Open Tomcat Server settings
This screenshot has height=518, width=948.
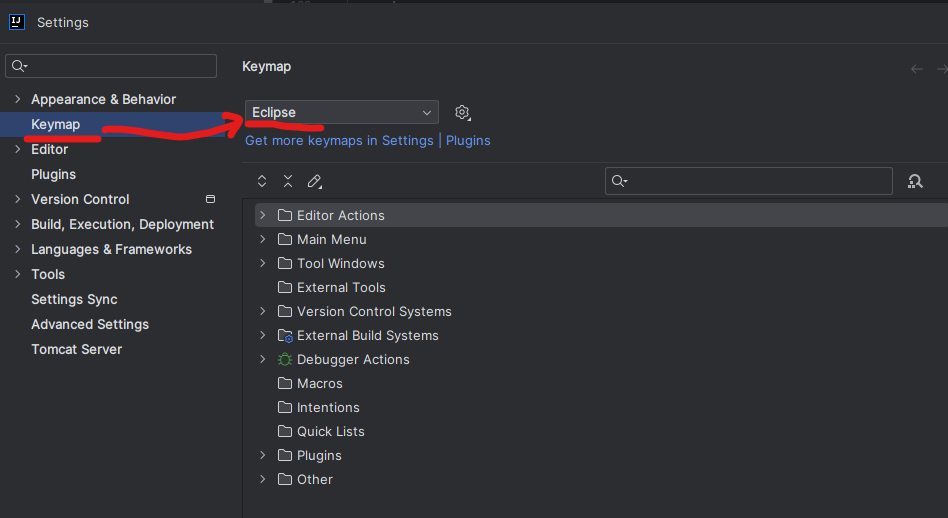click(x=76, y=349)
